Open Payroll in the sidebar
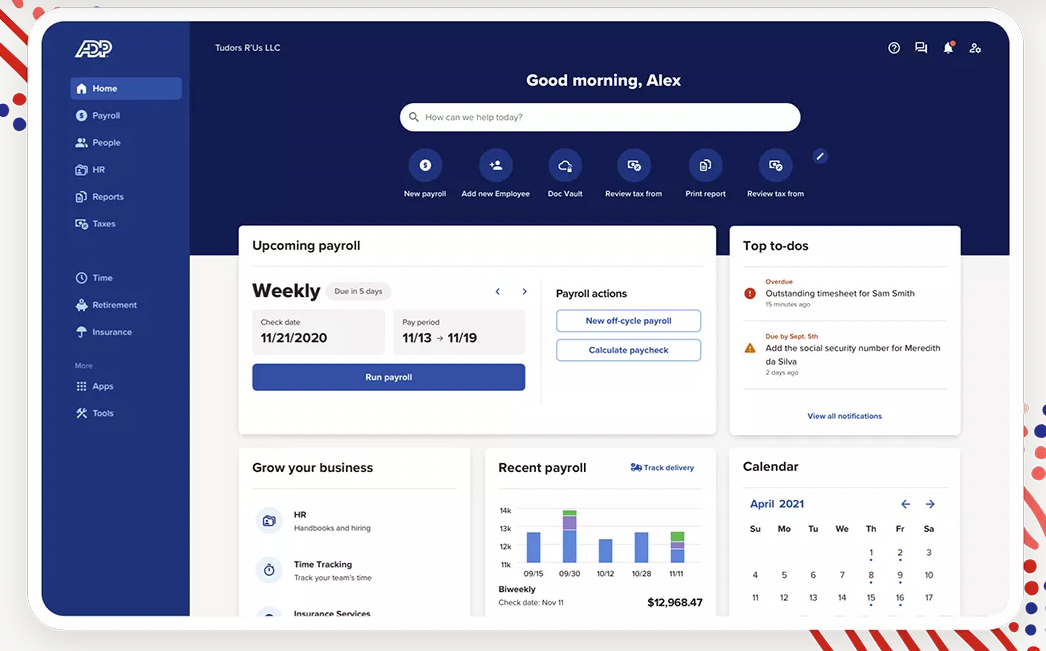 pos(106,116)
